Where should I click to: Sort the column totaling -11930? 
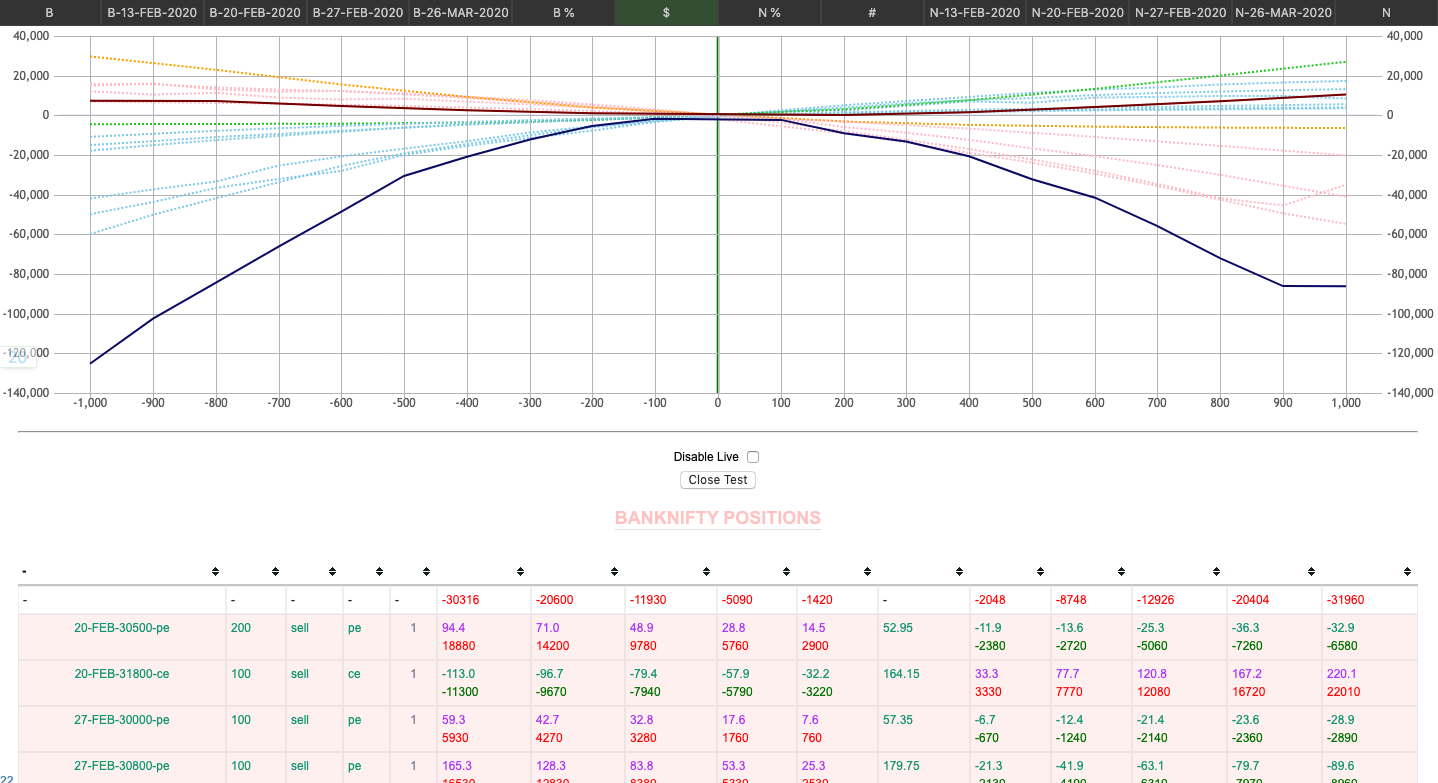point(708,572)
